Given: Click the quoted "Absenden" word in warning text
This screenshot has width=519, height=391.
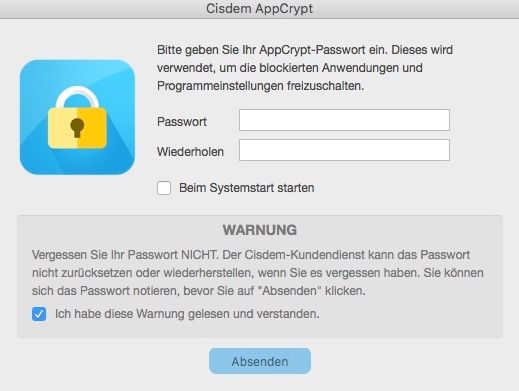Looking at the screenshot, I should click(292, 291).
